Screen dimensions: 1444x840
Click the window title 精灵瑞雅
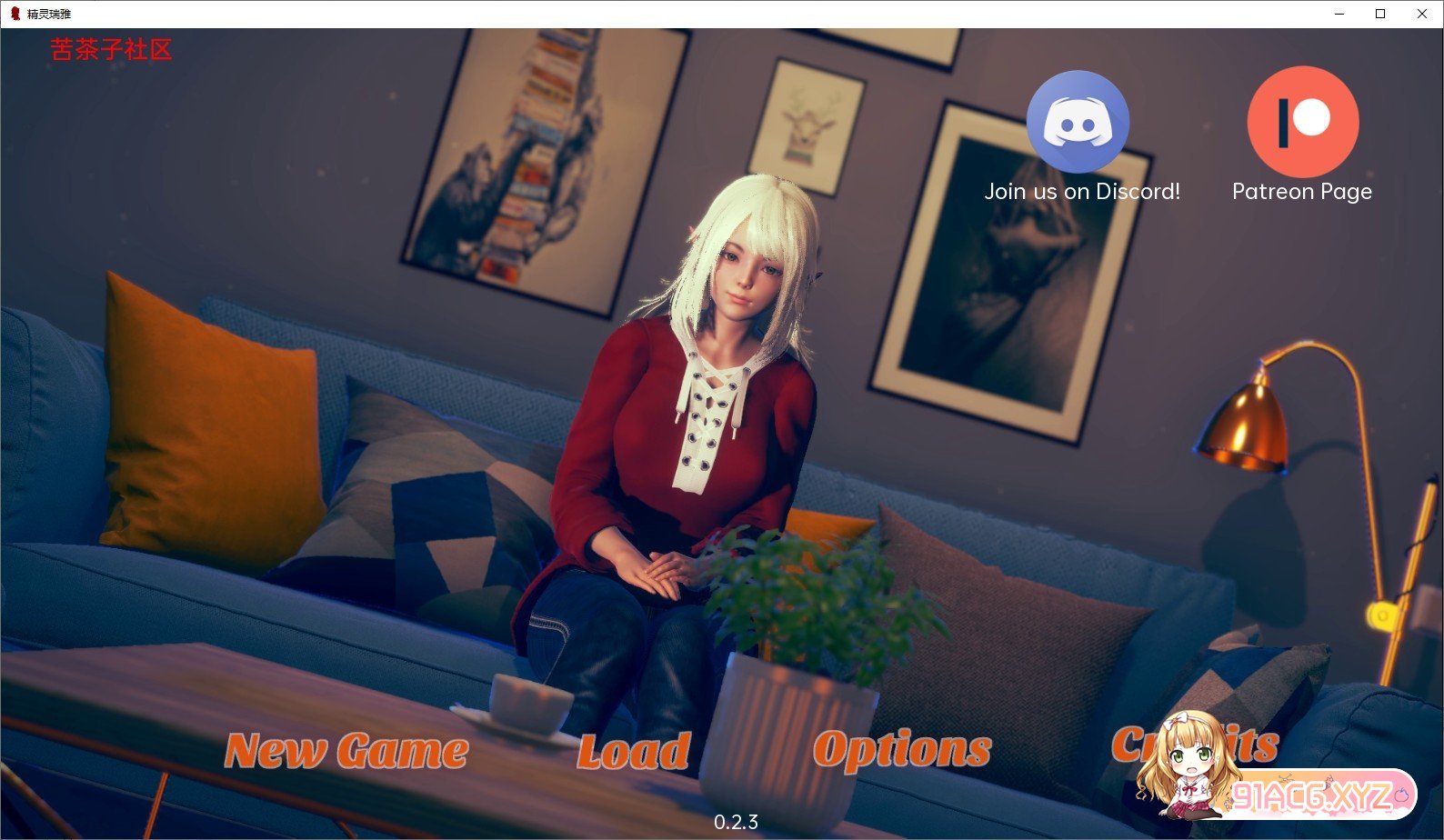[x=49, y=14]
